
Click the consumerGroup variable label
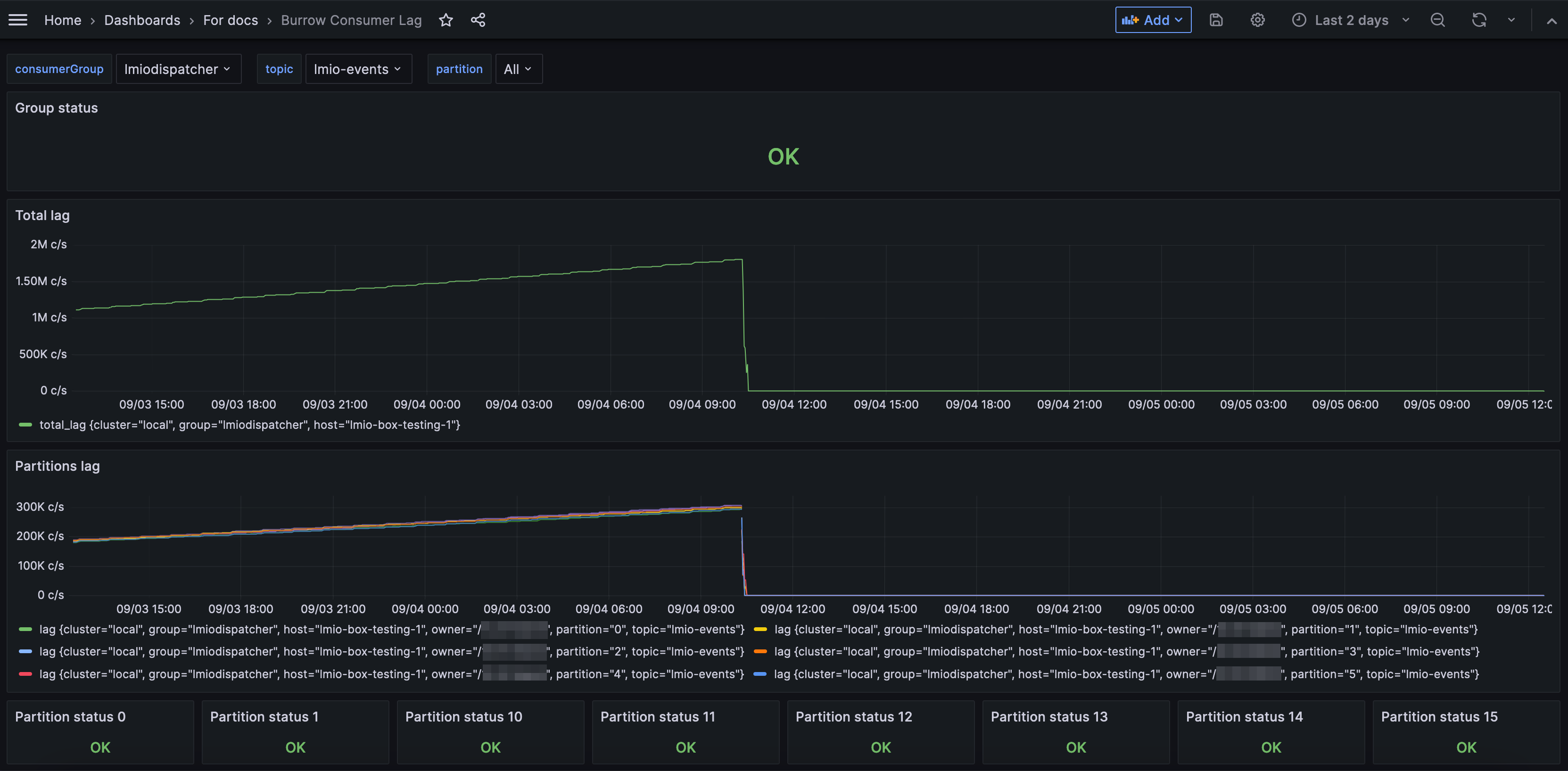click(59, 69)
